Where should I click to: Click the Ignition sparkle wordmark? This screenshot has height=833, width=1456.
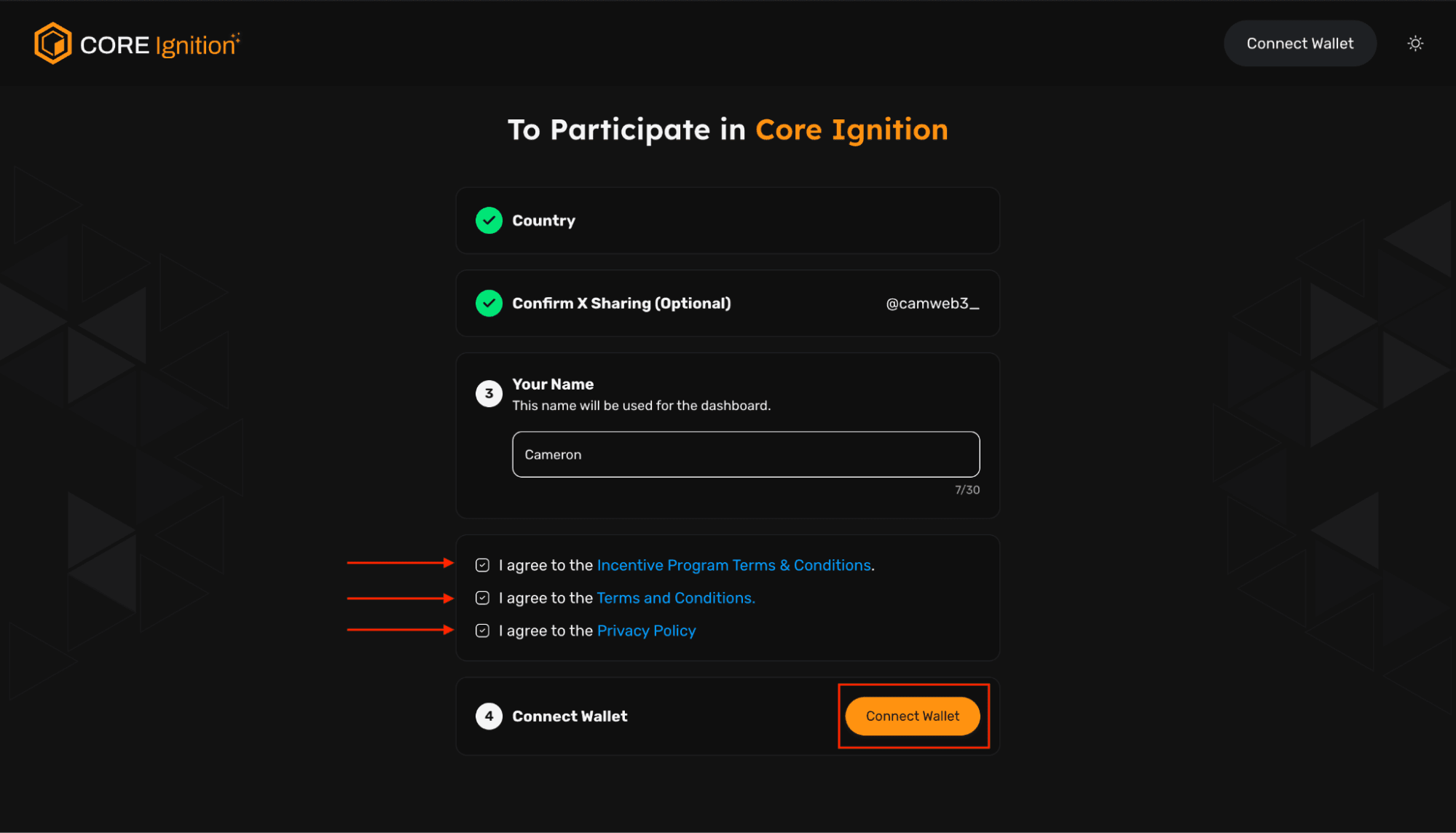coord(194,45)
